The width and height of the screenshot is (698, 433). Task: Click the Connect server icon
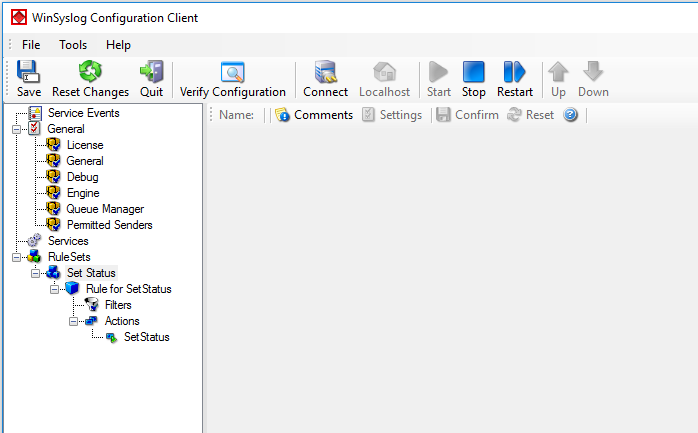[325, 72]
